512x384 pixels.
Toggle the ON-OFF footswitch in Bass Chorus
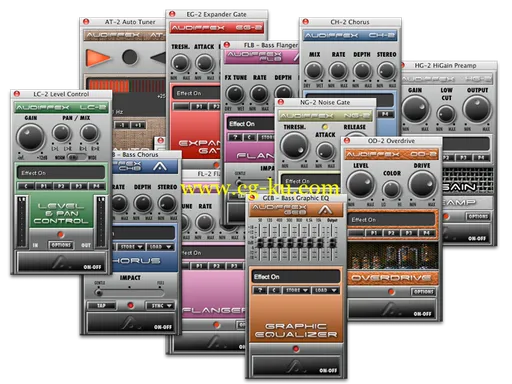tap(131, 322)
